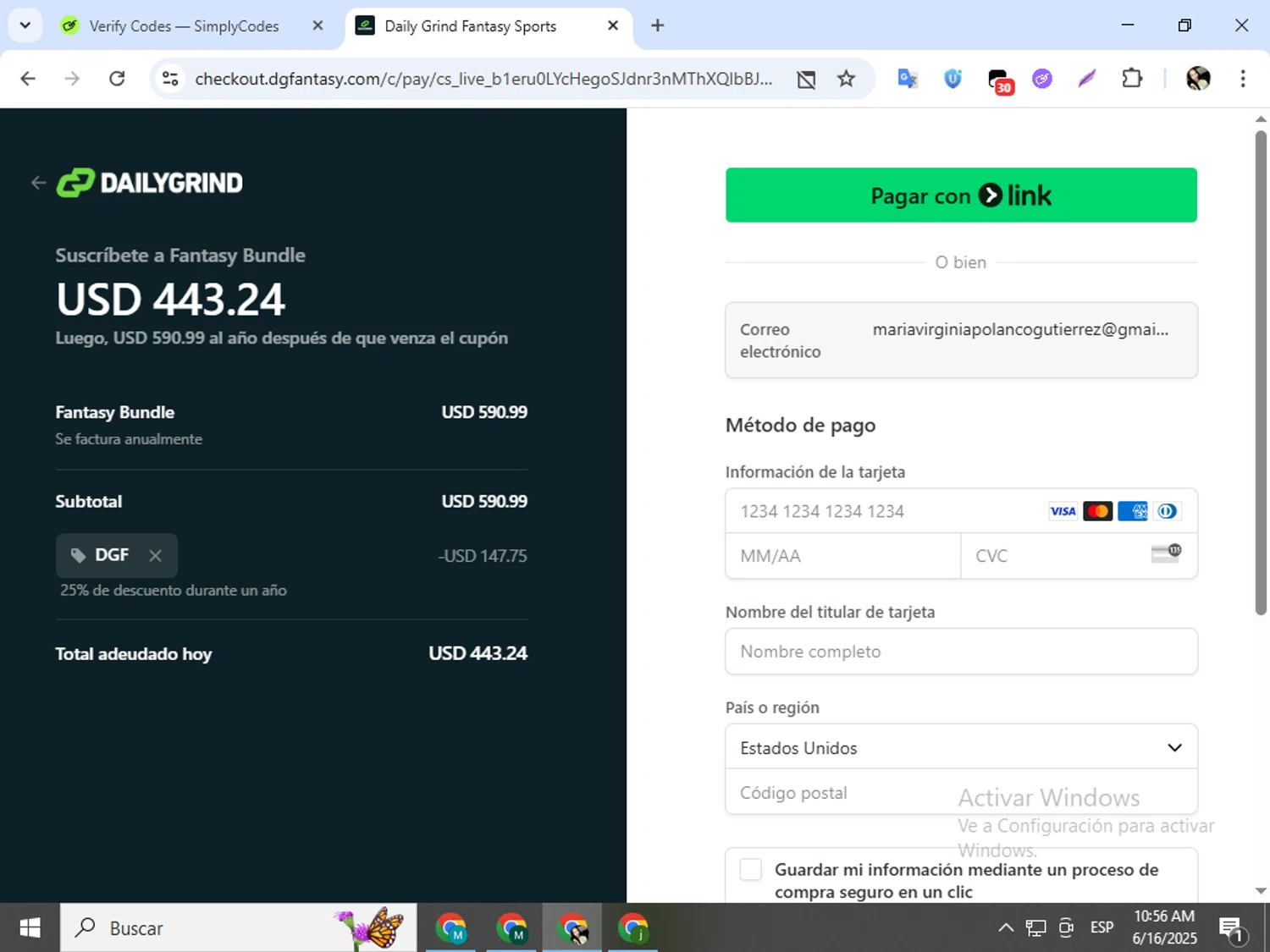Switch the ESP keyboard language
Image resolution: width=1270 pixels, height=952 pixels.
1102,928
